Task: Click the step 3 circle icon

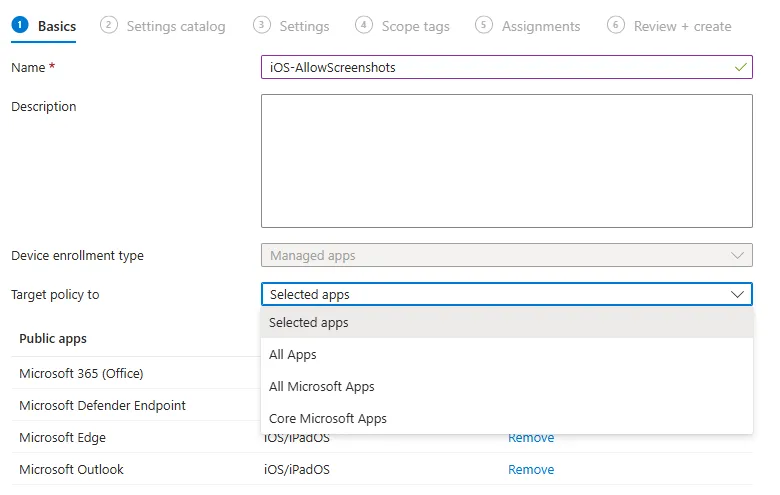Action: (262, 24)
